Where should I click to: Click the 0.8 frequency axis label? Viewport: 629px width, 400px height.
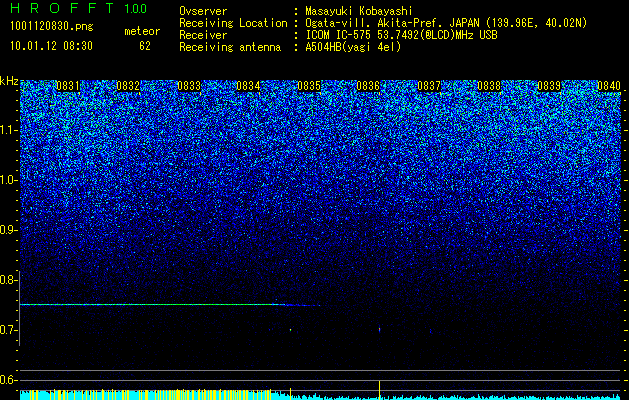9,280
